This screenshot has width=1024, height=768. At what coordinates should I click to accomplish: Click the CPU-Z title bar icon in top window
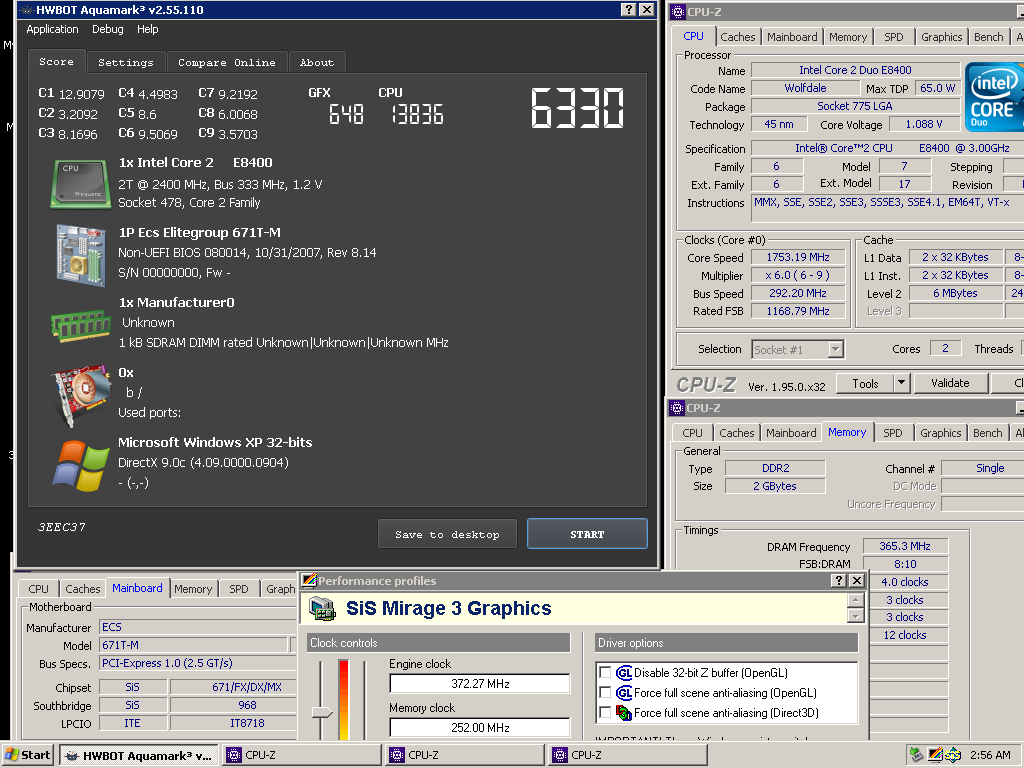[678, 11]
